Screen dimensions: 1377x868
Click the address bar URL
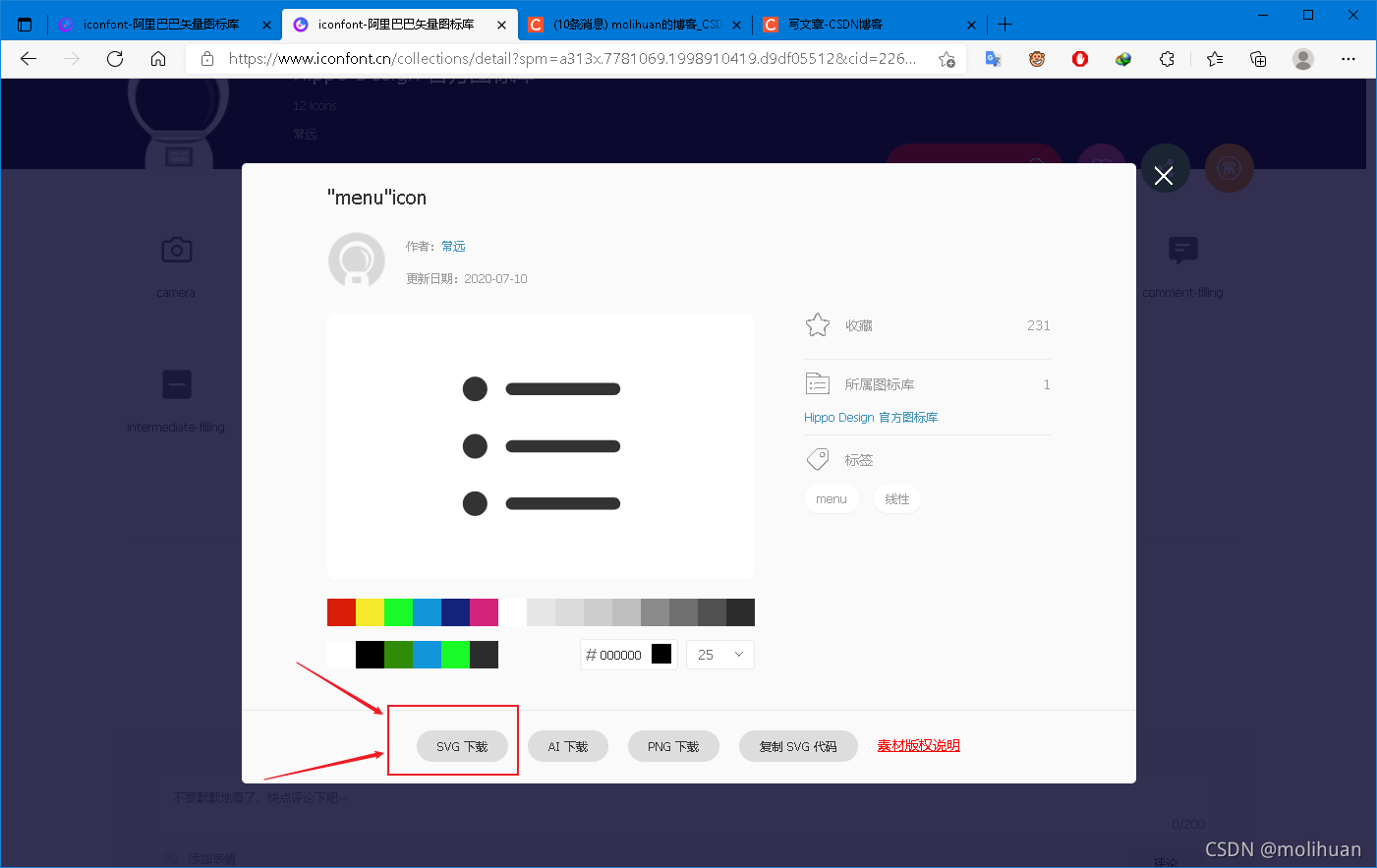[x=572, y=59]
